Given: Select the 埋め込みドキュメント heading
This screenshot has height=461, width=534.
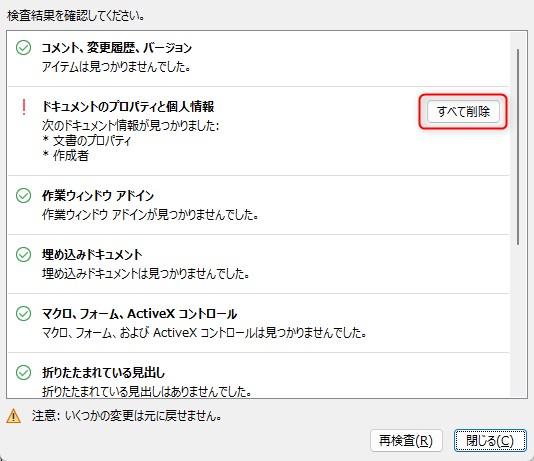Looking at the screenshot, I should [x=92, y=254].
